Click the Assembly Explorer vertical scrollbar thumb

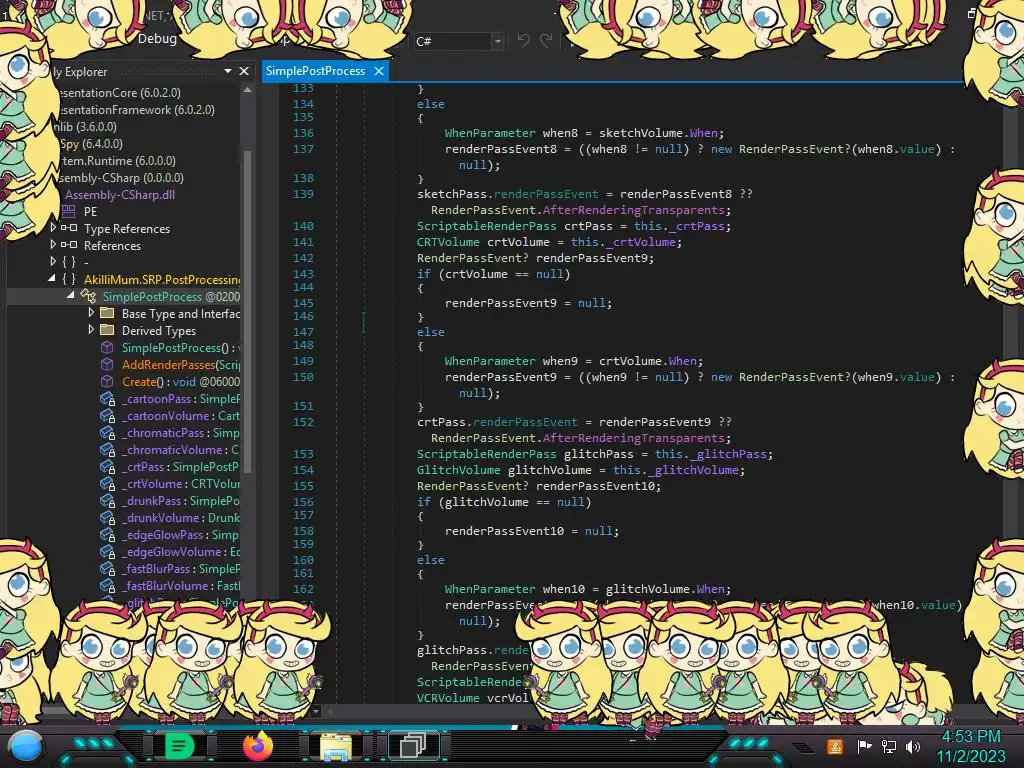coord(248,310)
